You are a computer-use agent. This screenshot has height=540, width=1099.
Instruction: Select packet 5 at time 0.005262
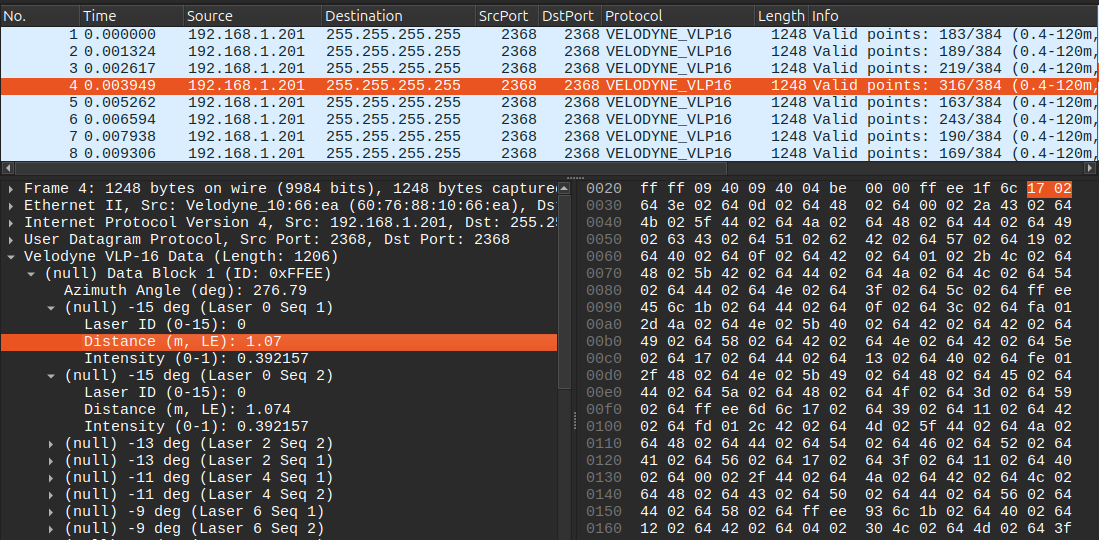point(549,102)
